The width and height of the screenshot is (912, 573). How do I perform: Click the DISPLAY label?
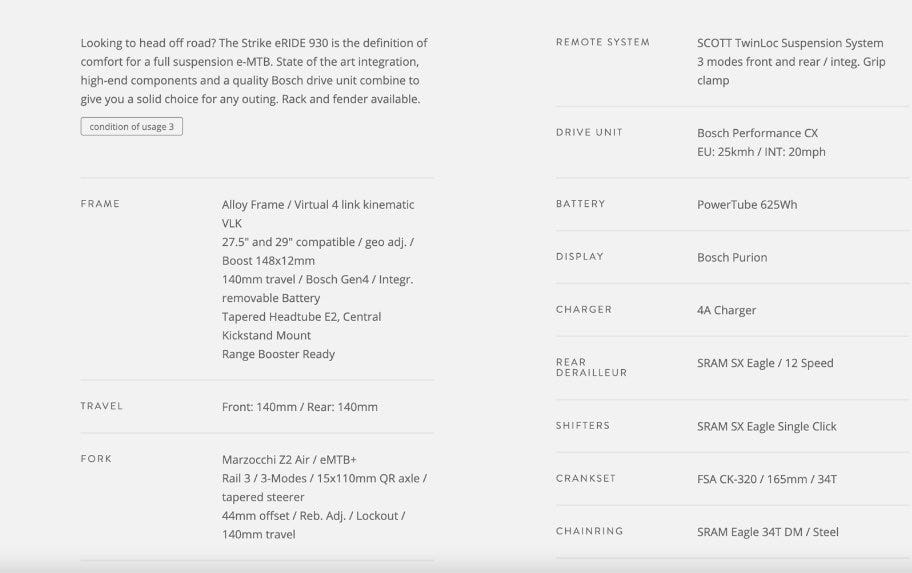[579, 257]
